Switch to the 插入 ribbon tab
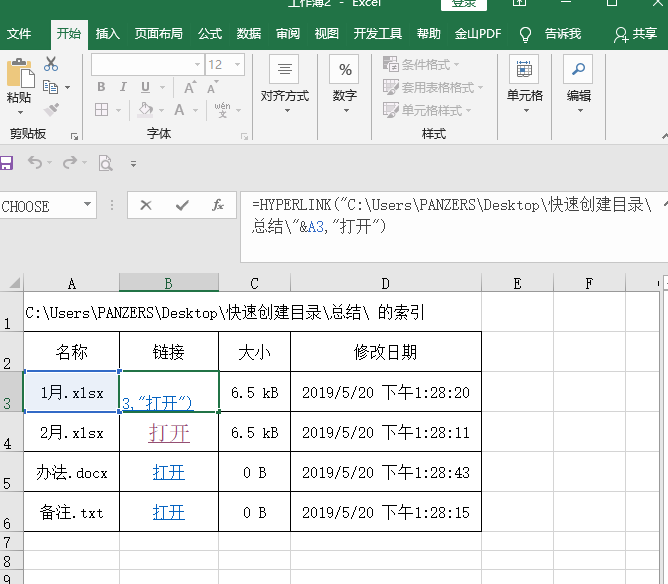Viewport: 668px width, 584px height. pyautogui.click(x=107, y=34)
